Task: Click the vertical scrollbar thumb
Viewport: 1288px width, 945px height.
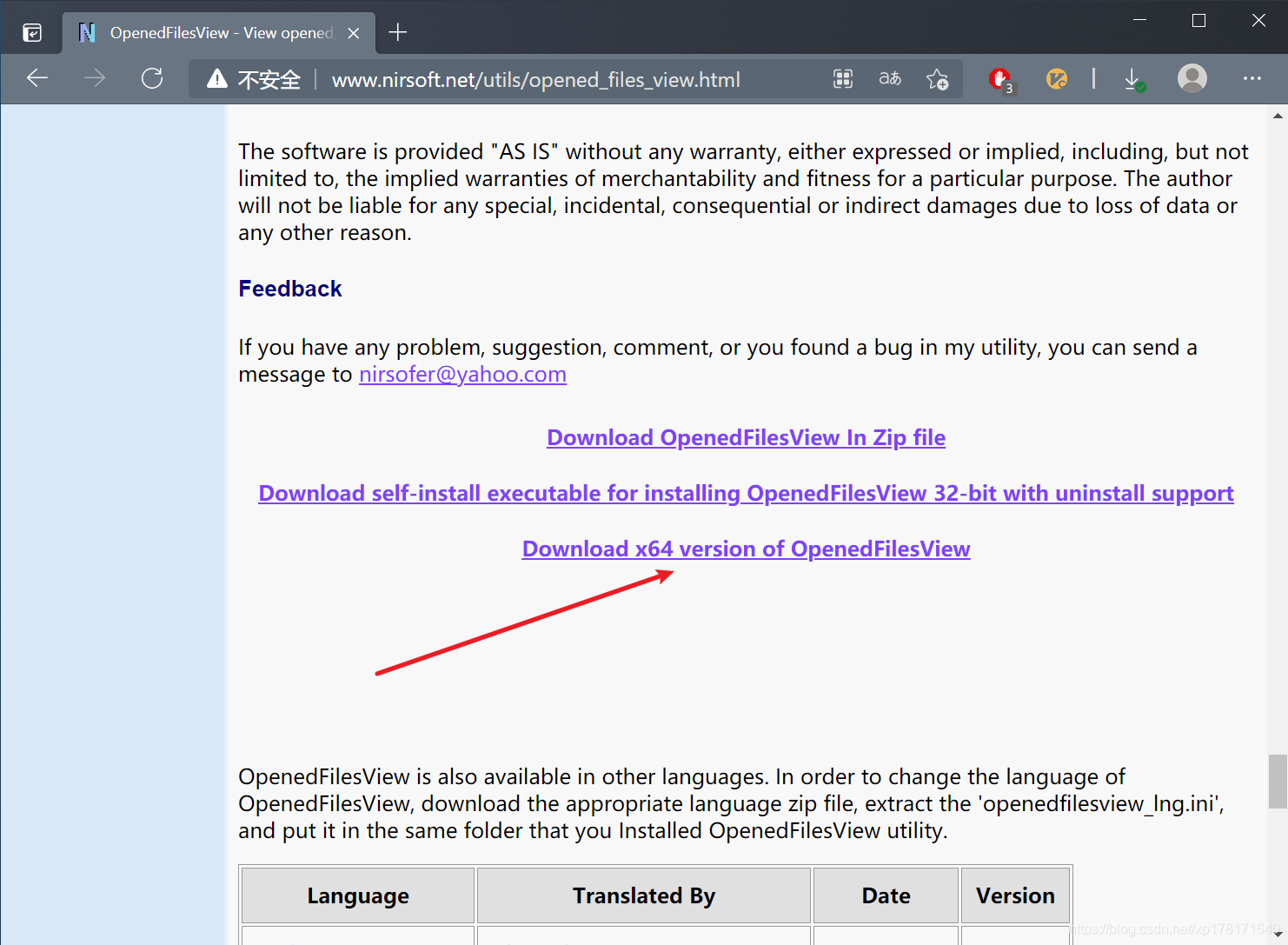Action: (1278, 782)
